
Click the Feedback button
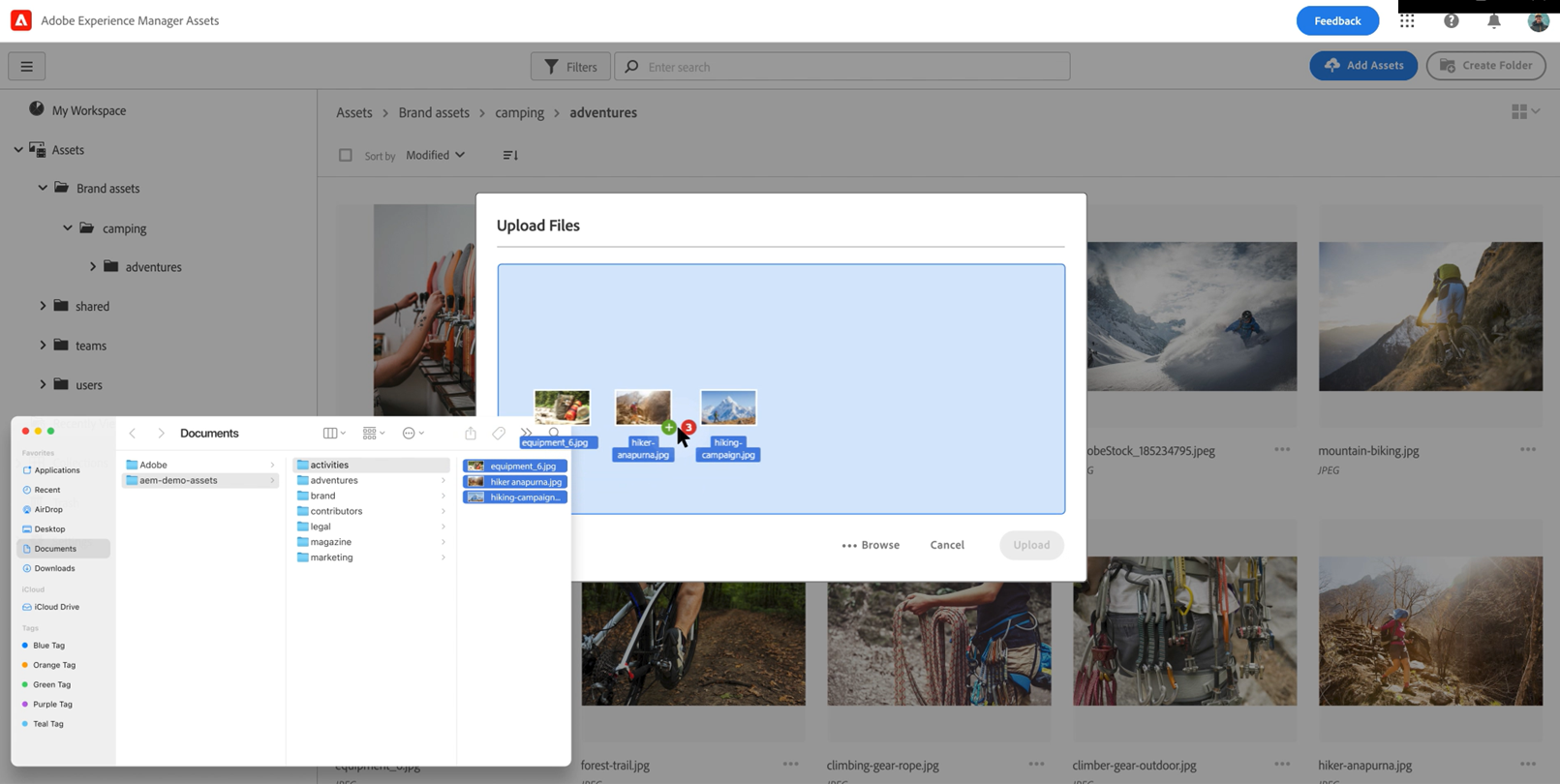(x=1337, y=20)
